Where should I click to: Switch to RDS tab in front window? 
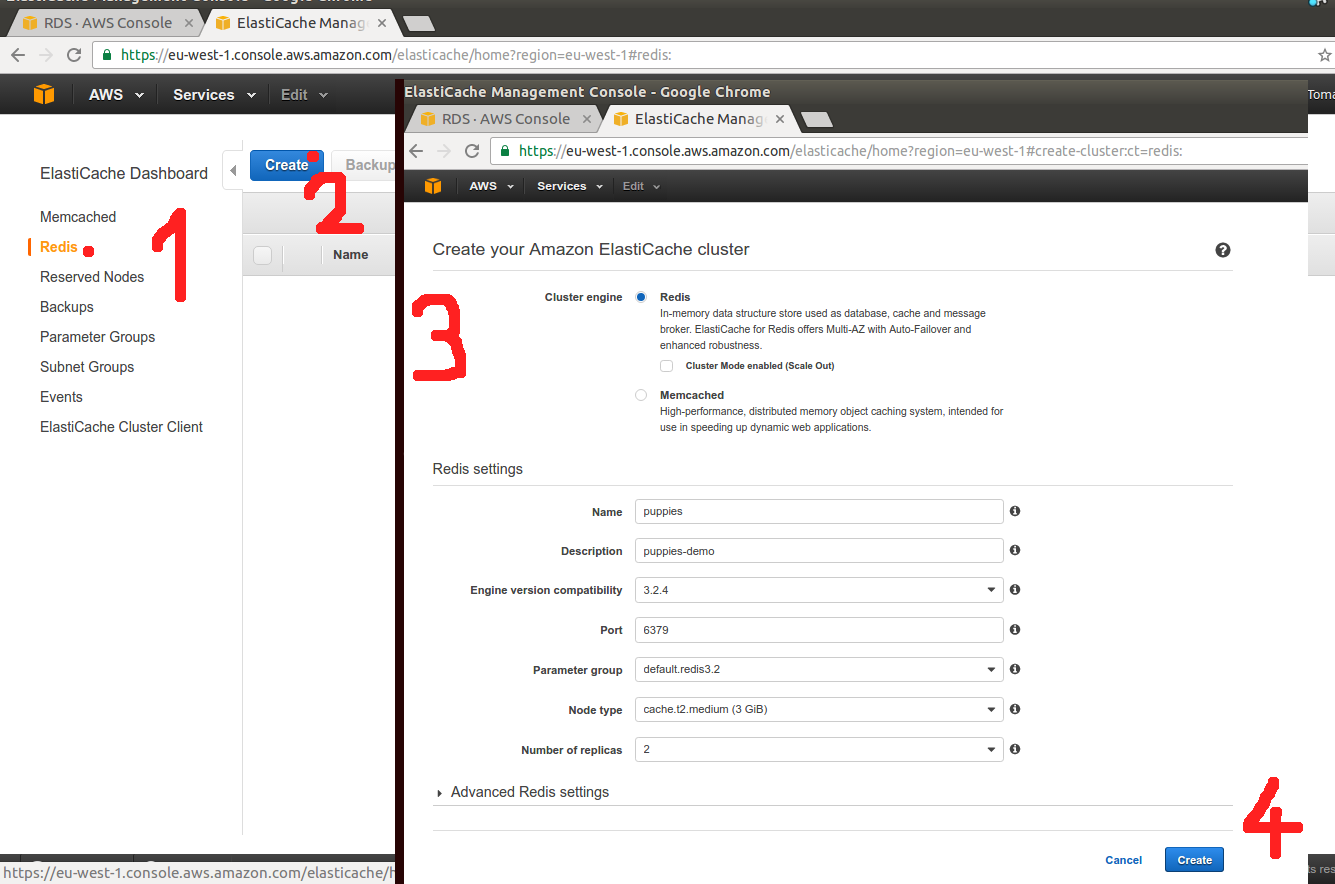click(507, 119)
